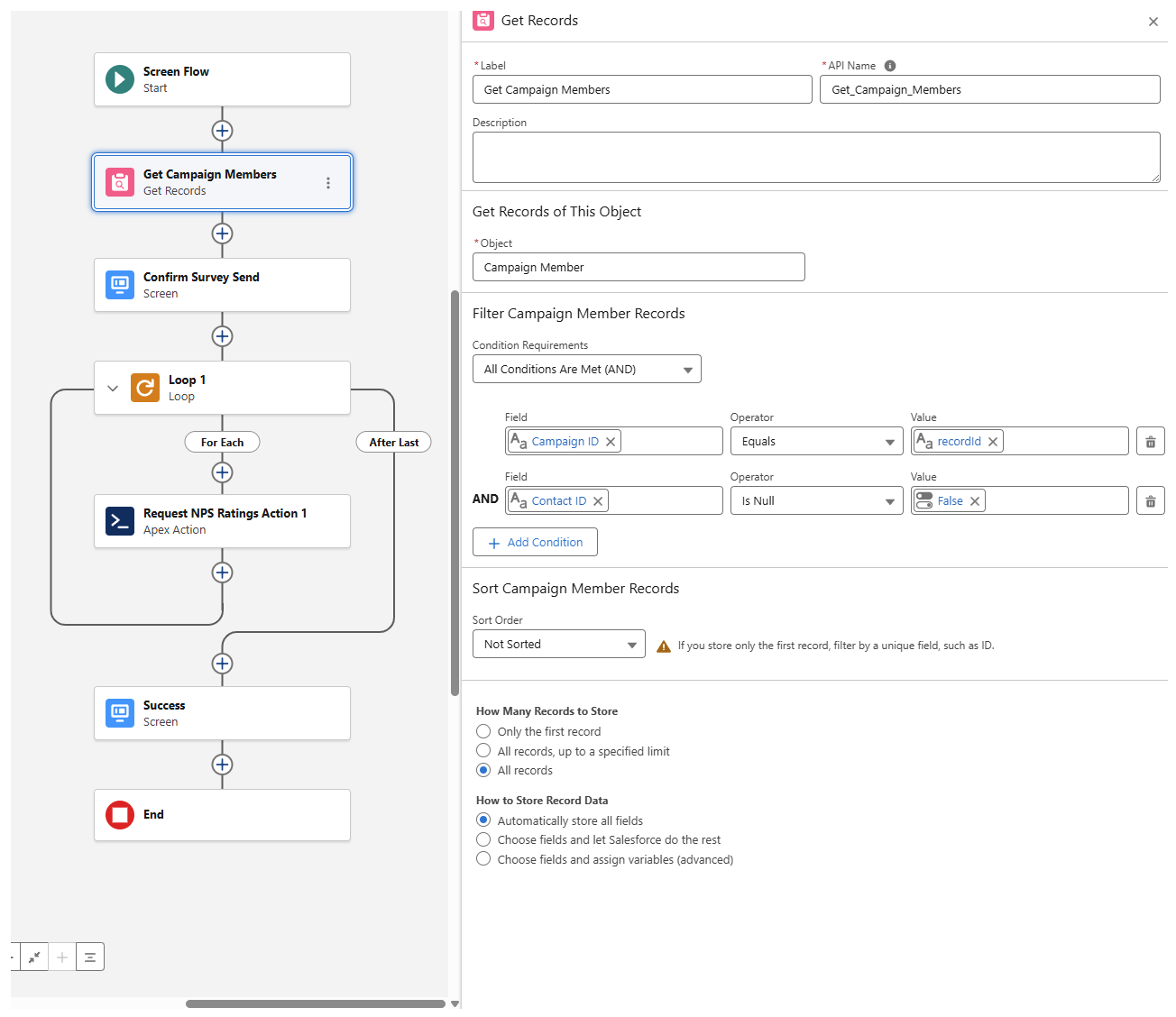Screen dimensions: 1176x1017
Task: Remove the recordId value pill
Action: pos(993,442)
